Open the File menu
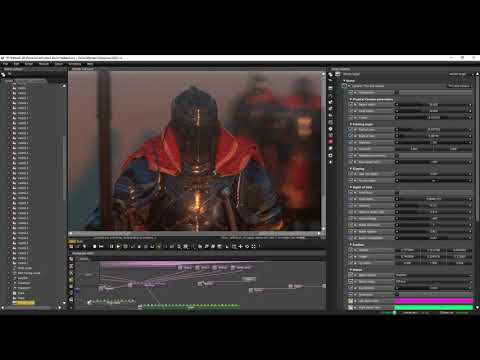The image size is (480, 360). pos(6,64)
